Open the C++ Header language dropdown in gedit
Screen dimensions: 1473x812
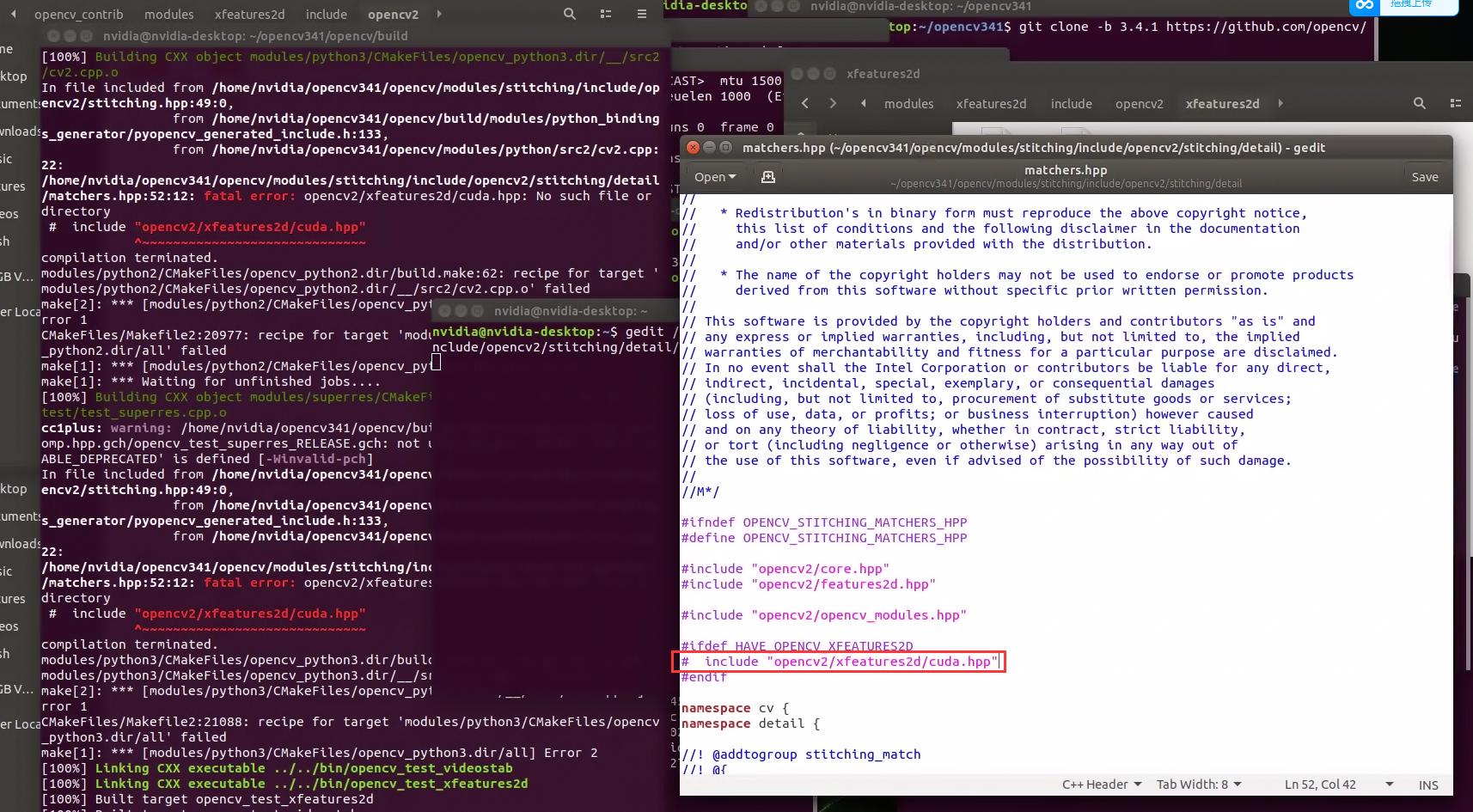click(x=1100, y=784)
